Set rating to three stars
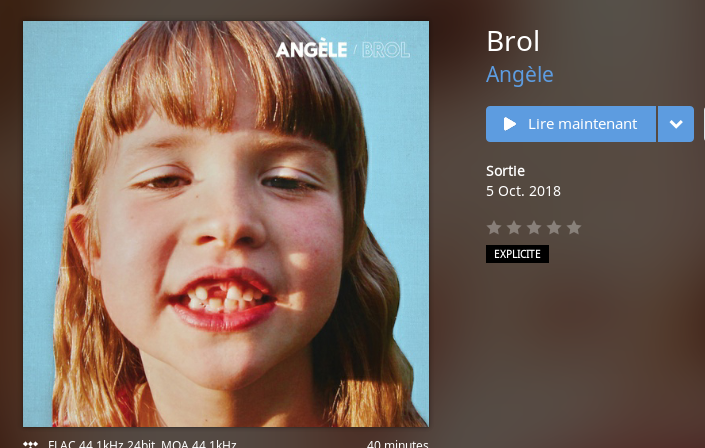The height and width of the screenshot is (448, 705). pyautogui.click(x=534, y=228)
